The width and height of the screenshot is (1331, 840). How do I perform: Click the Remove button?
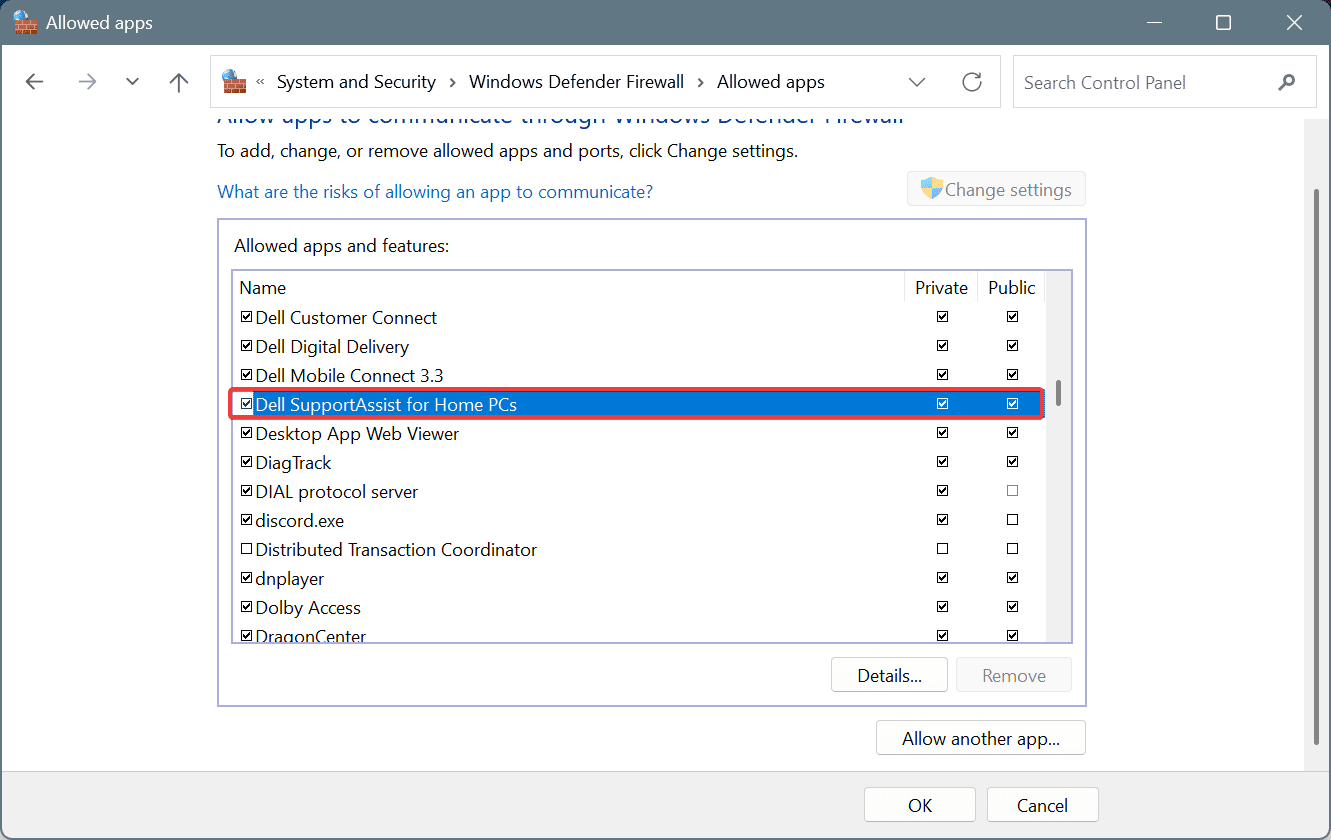click(1013, 675)
